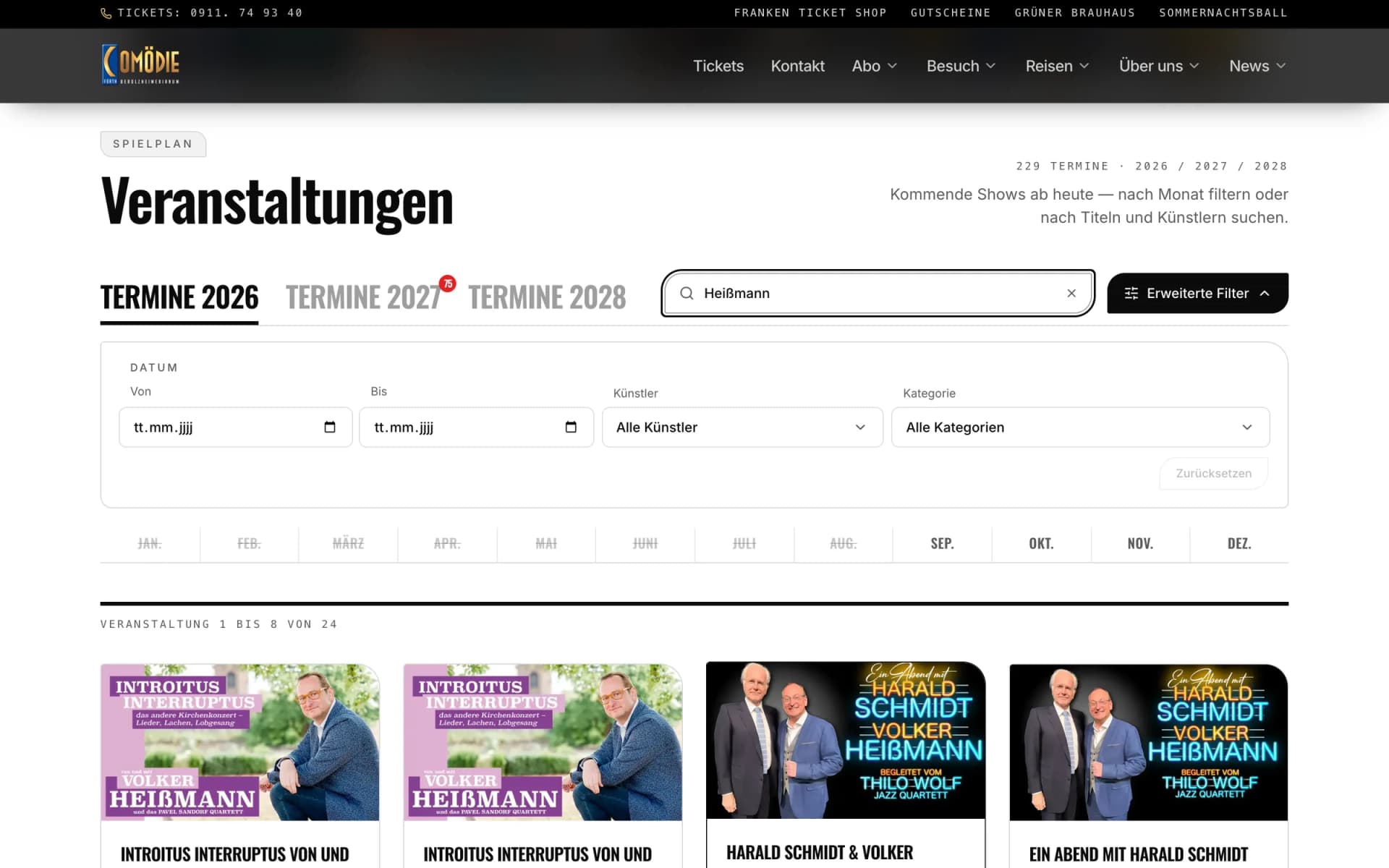Screen dimensions: 1389x868
Task: Click the title Harald Schmidt & Volker
Action: (x=820, y=853)
